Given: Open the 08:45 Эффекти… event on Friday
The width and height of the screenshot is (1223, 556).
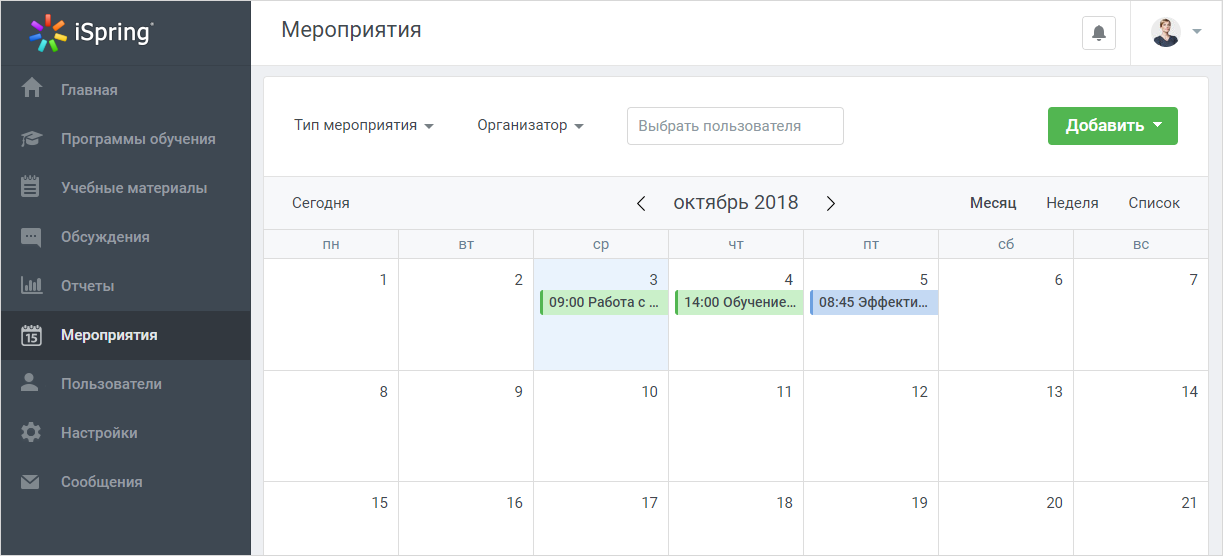Looking at the screenshot, I should 874,302.
